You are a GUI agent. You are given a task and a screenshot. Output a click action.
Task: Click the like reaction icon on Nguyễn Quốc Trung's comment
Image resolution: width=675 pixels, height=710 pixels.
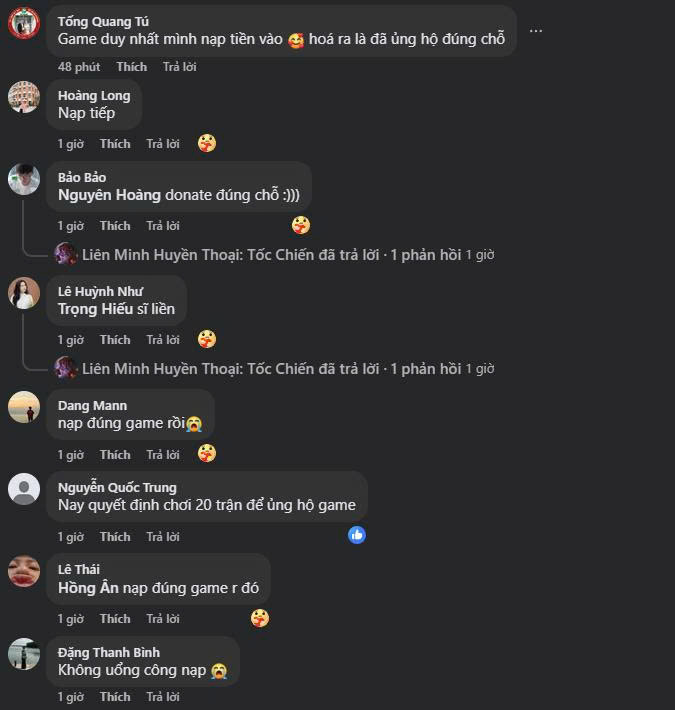click(x=357, y=535)
